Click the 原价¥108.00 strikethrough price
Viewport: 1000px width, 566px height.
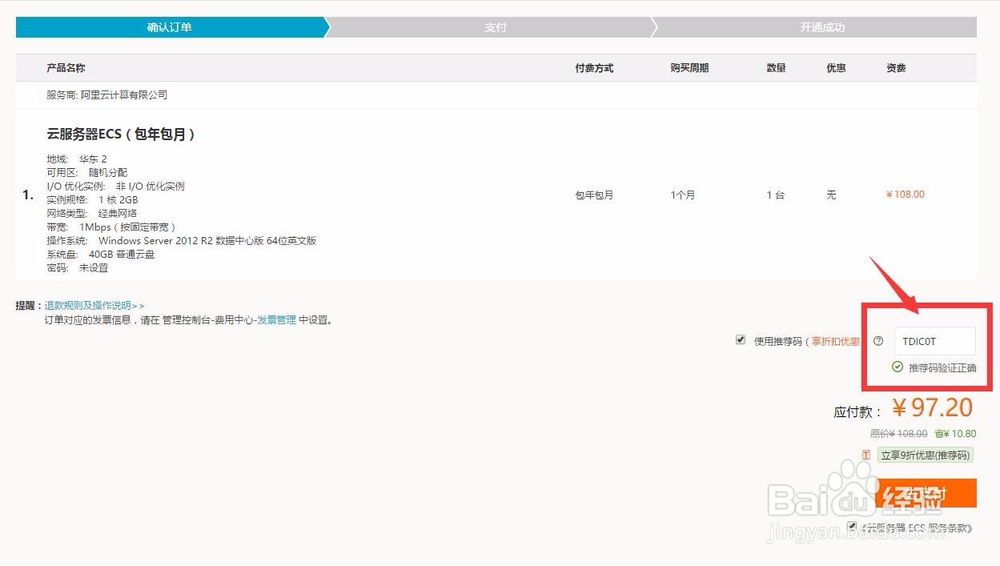899,433
